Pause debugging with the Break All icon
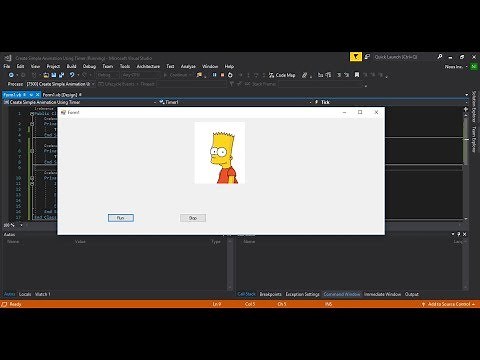The width and height of the screenshot is (480, 360). tap(214, 75)
